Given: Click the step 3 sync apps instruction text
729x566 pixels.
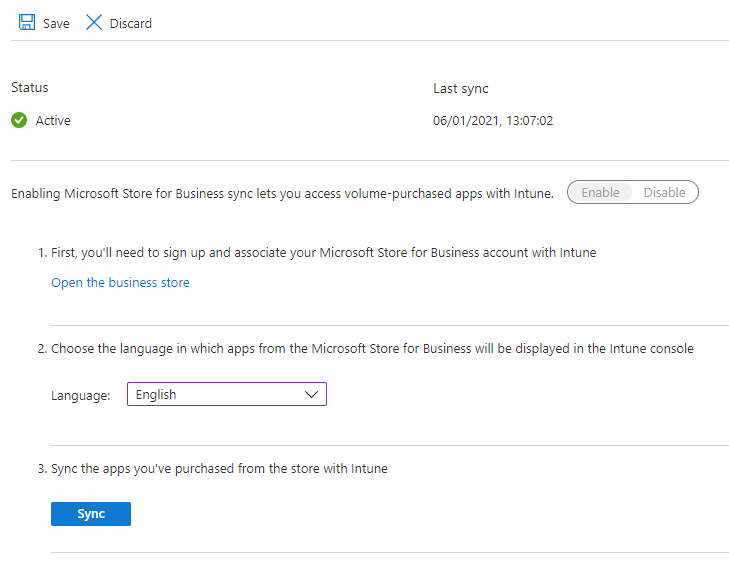Looking at the screenshot, I should coord(219,468).
